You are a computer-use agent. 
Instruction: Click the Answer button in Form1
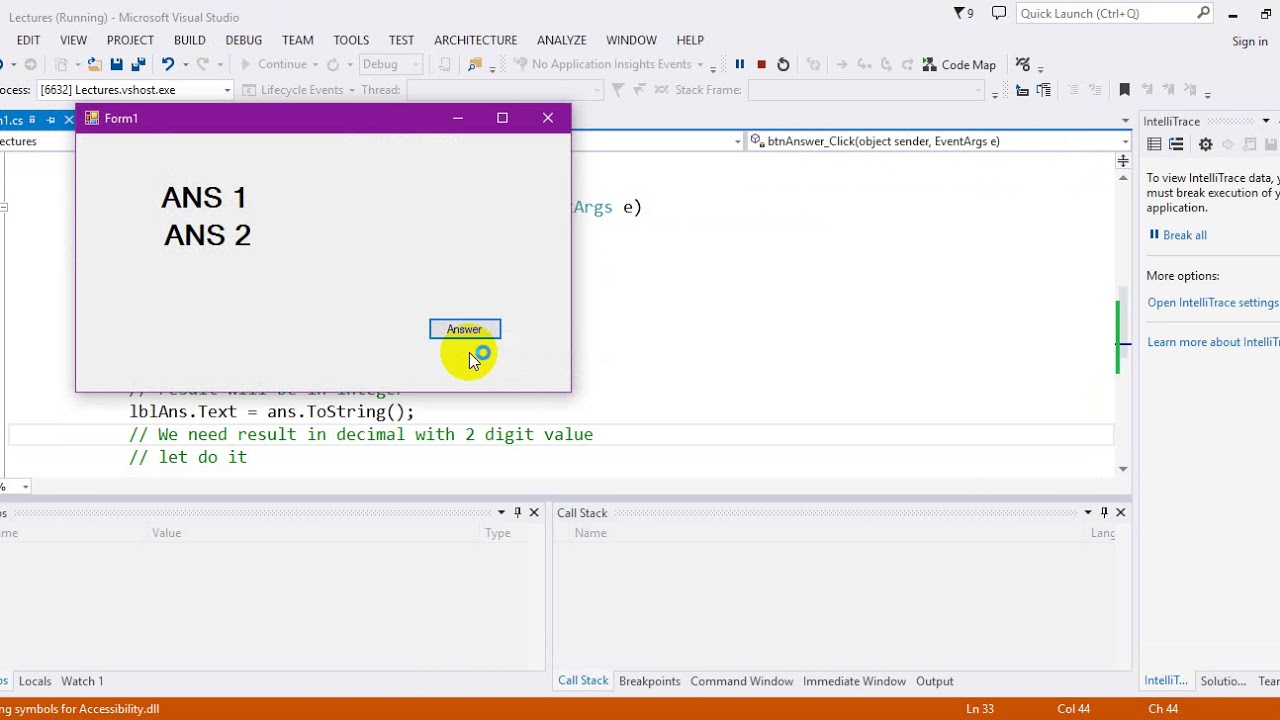465,329
